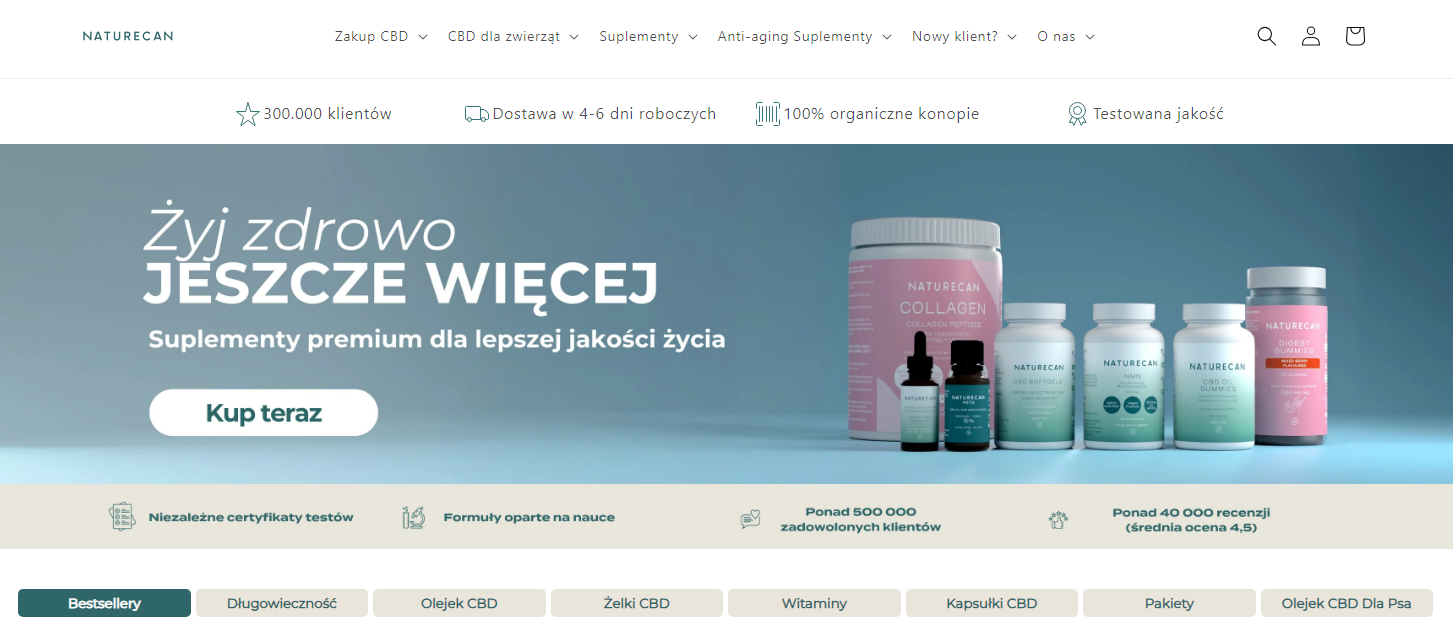Open the user account icon
Screen dimensions: 1453x632
[1310, 36]
